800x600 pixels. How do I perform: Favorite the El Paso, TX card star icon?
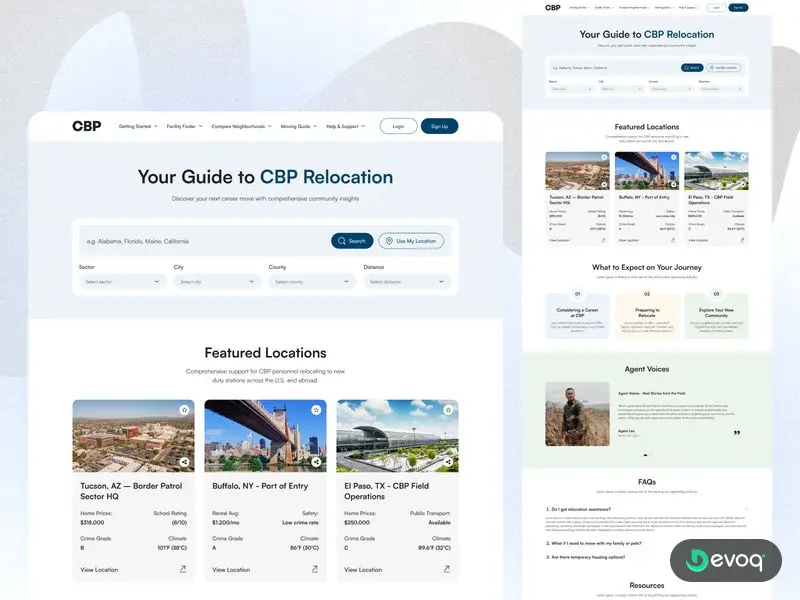448,410
